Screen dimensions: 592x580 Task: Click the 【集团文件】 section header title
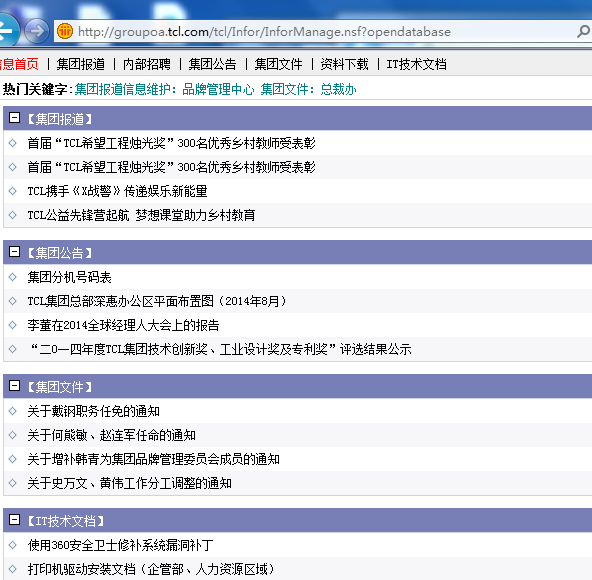tap(60, 387)
